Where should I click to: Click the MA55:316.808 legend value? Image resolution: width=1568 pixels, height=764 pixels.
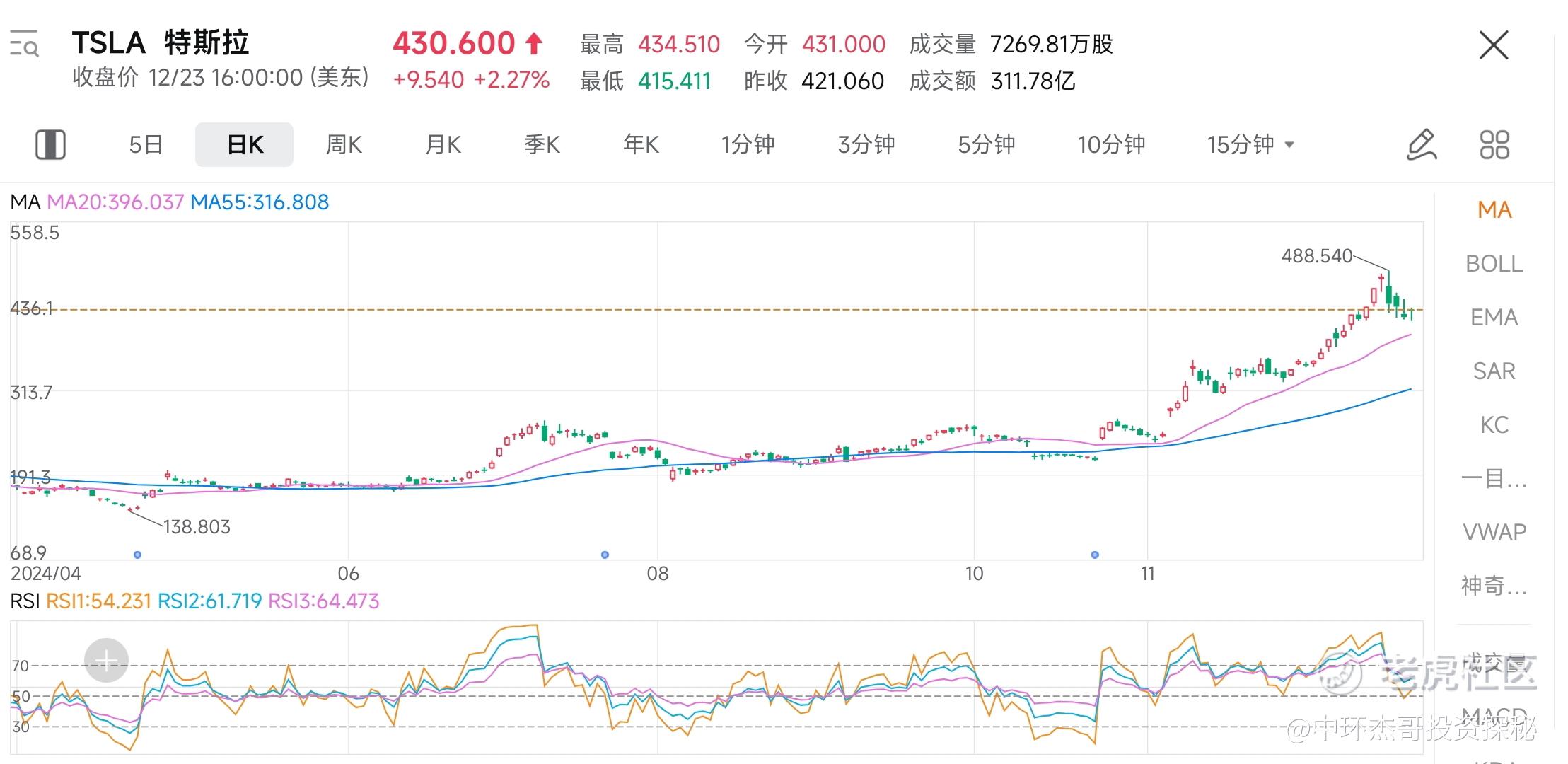[260, 202]
